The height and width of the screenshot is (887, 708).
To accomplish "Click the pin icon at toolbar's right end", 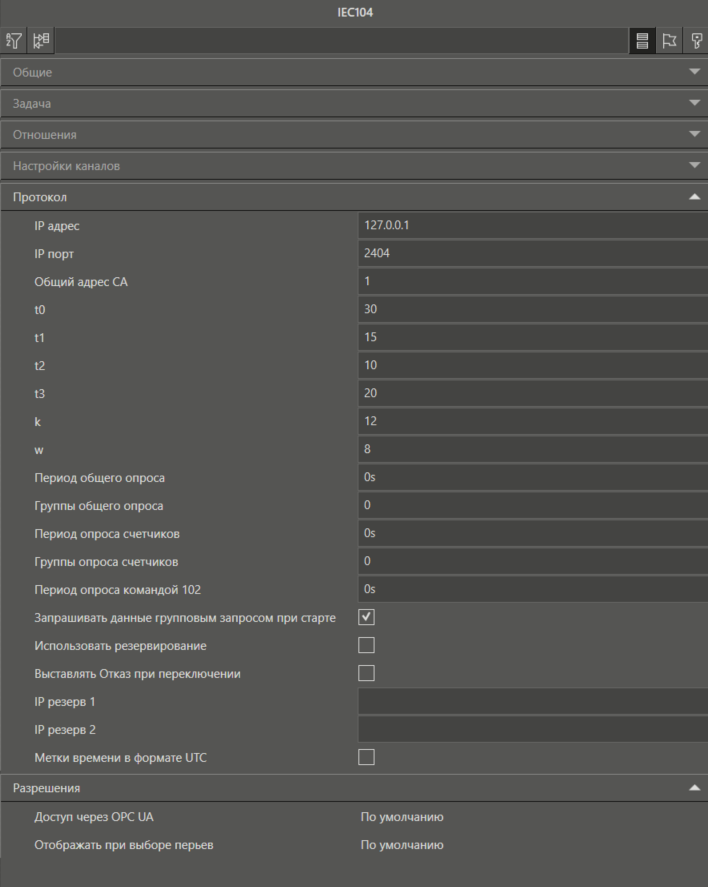I will coord(697,41).
